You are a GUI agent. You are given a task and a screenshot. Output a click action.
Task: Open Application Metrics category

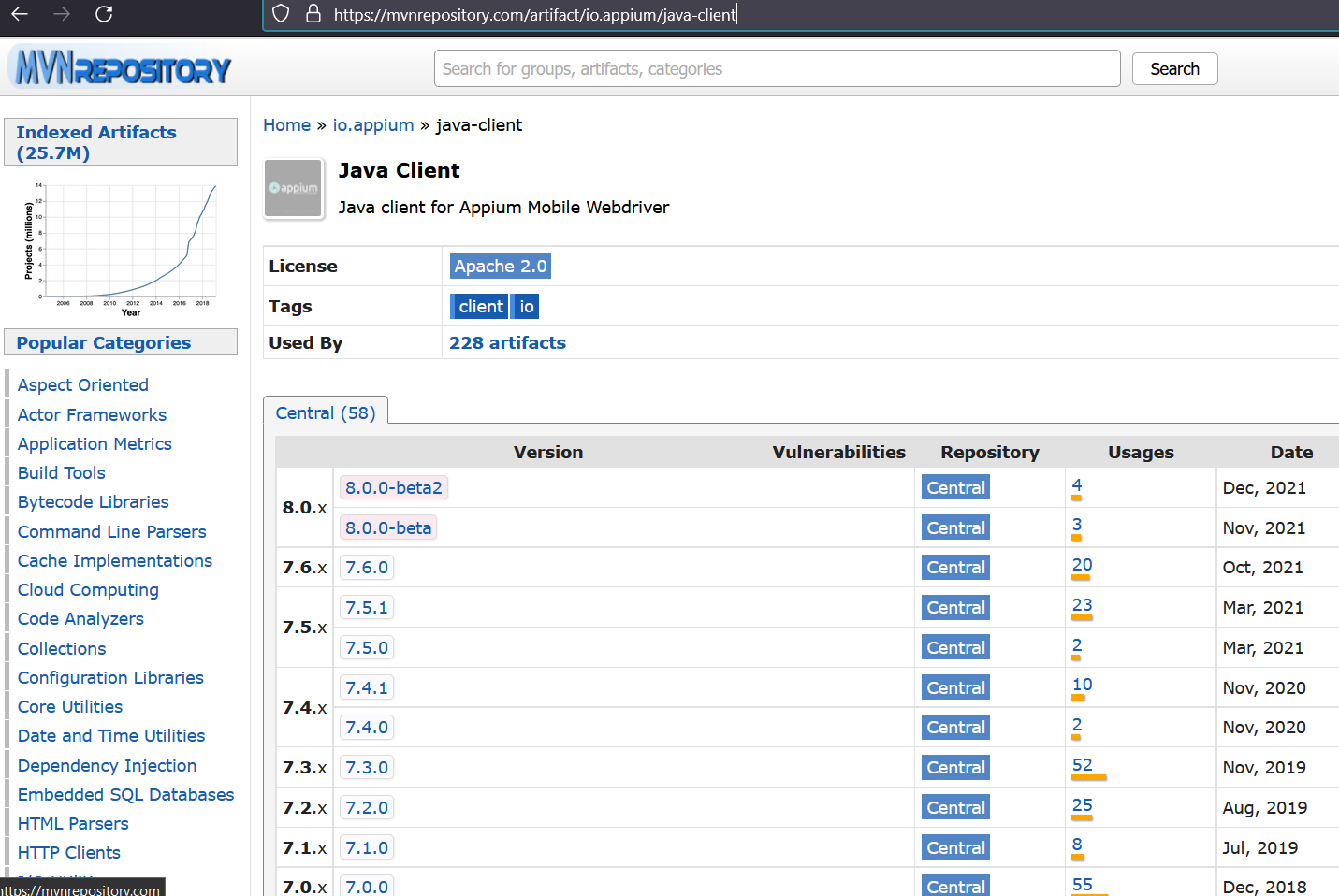click(95, 444)
